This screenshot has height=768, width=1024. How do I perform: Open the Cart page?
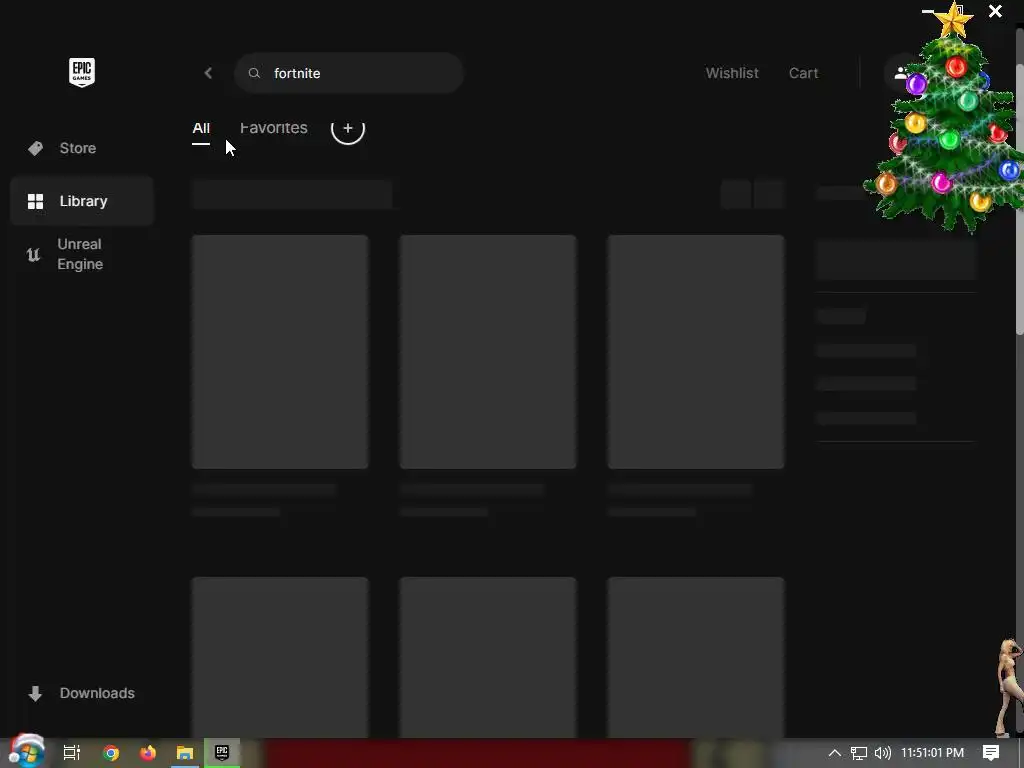(x=803, y=73)
